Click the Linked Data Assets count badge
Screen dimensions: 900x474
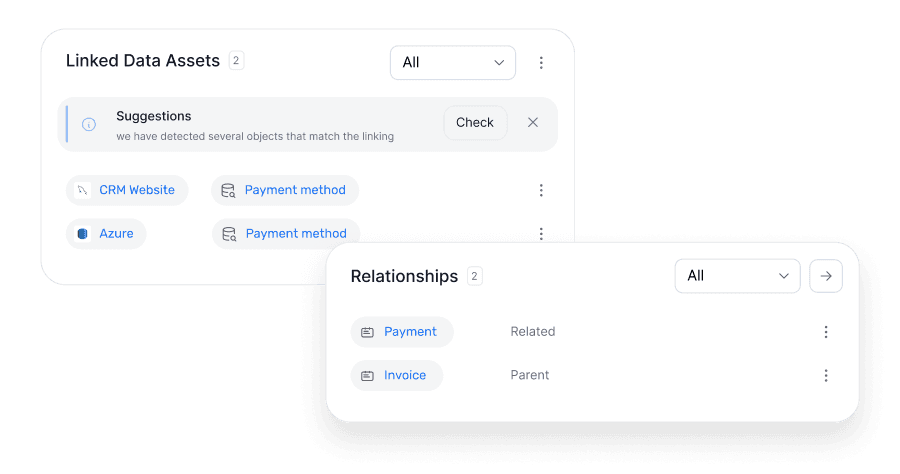click(236, 61)
